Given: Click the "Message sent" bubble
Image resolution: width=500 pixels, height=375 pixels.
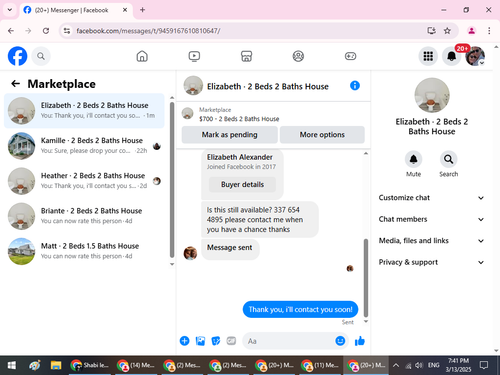Looking at the screenshot, I should [230, 248].
